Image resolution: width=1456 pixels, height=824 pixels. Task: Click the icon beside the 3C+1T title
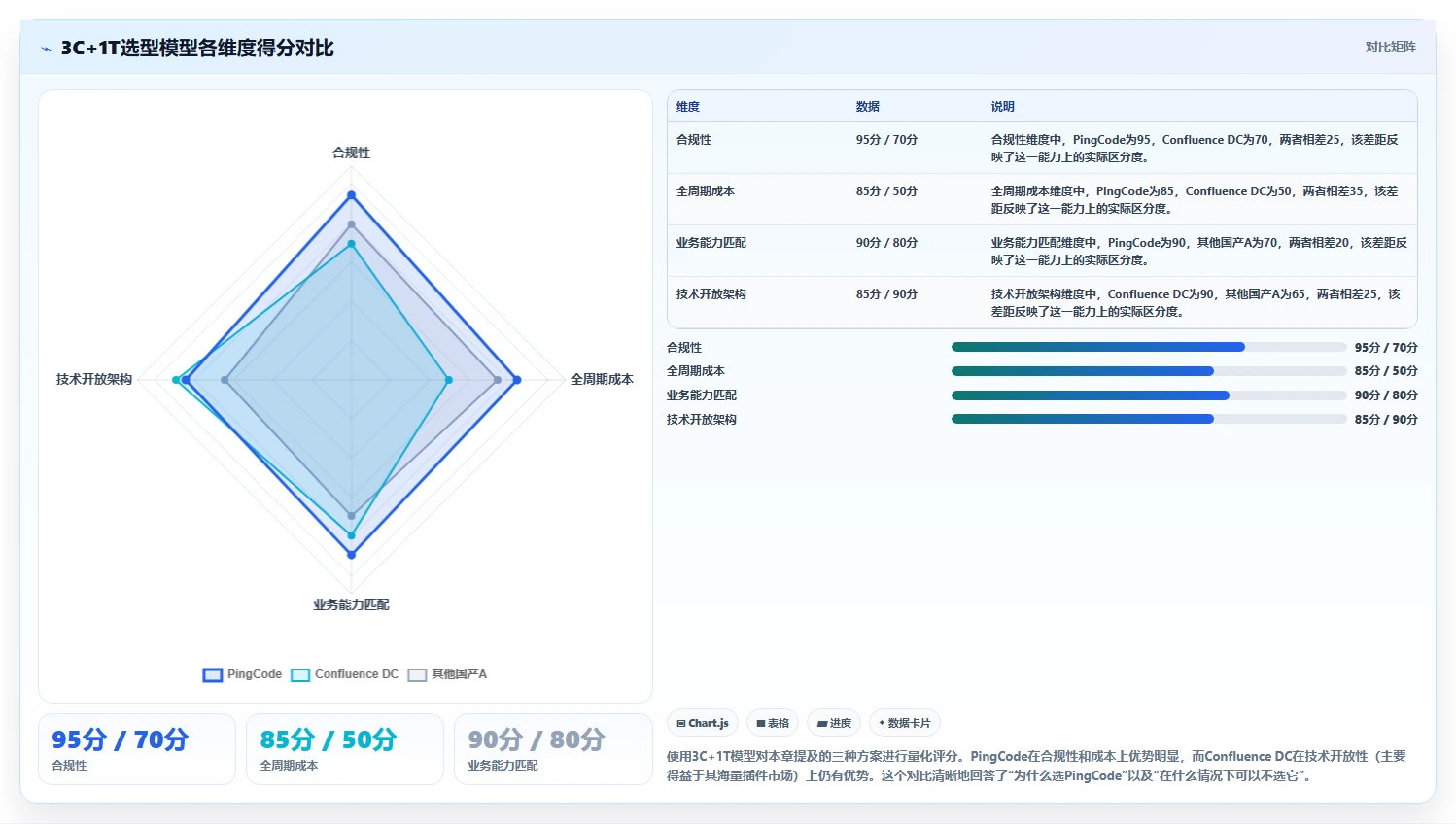click(46, 49)
